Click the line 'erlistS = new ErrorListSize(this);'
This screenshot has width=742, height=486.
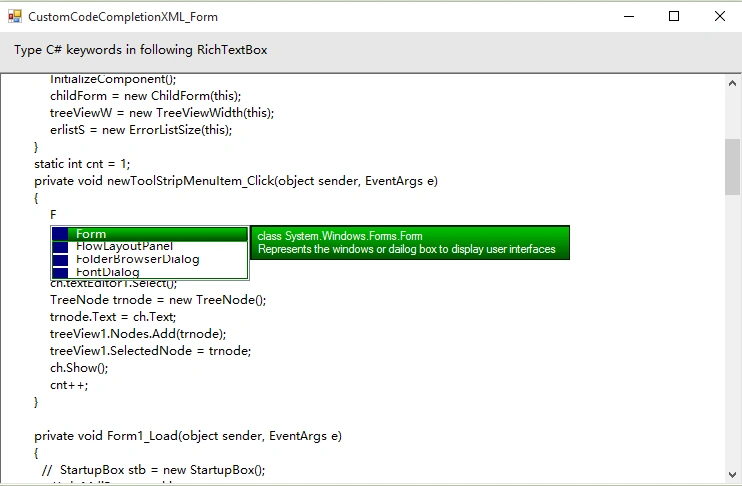click(141, 130)
